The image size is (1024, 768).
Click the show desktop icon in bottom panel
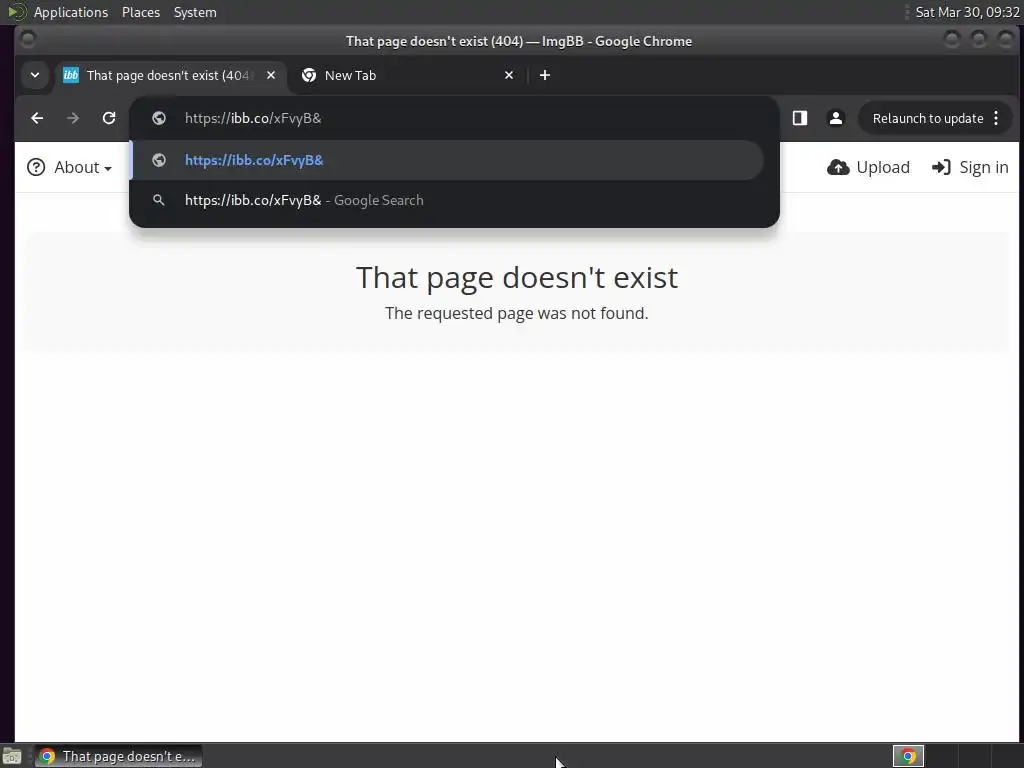(12, 756)
